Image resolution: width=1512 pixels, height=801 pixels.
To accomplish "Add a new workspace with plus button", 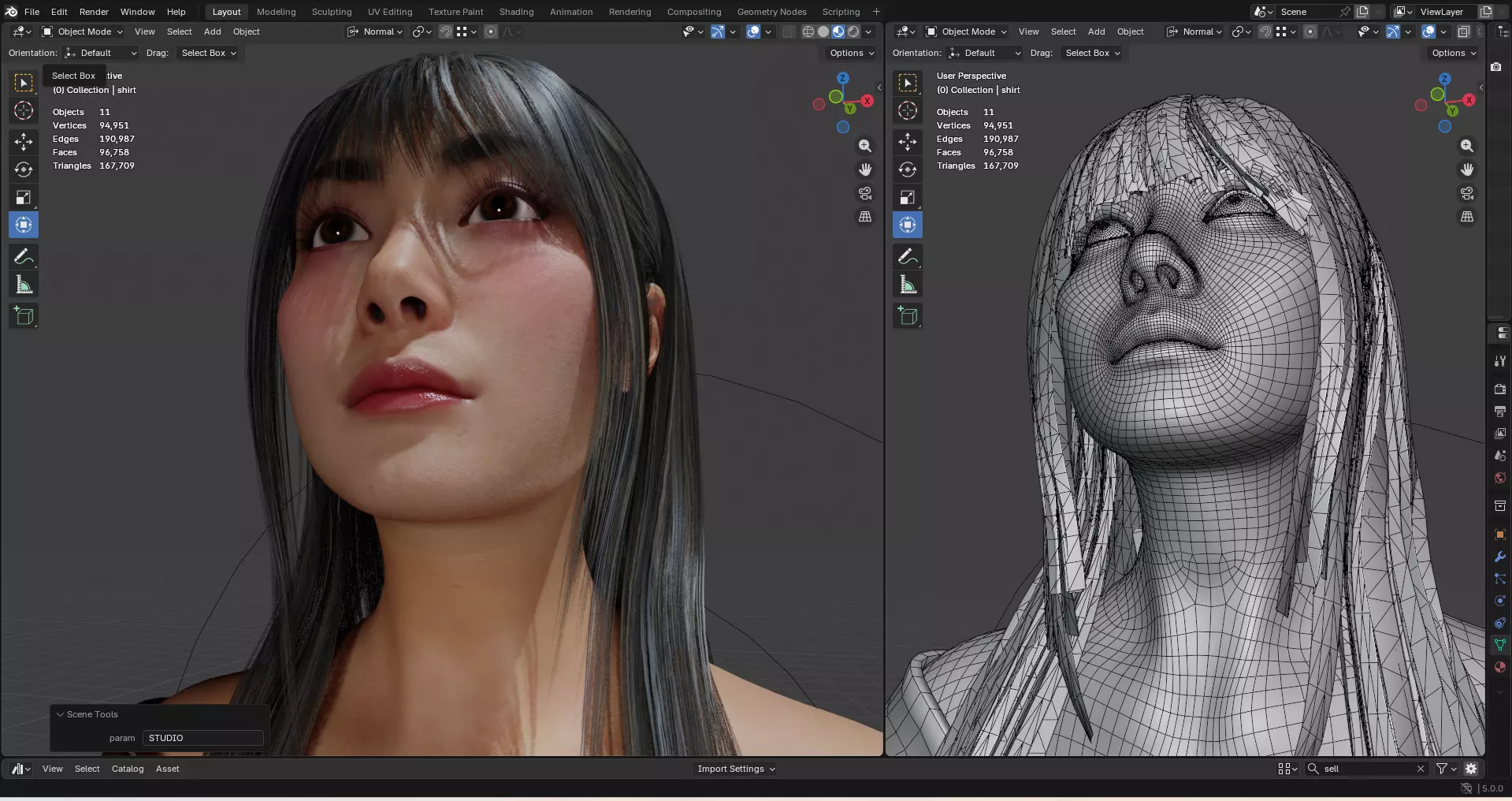I will (876, 12).
